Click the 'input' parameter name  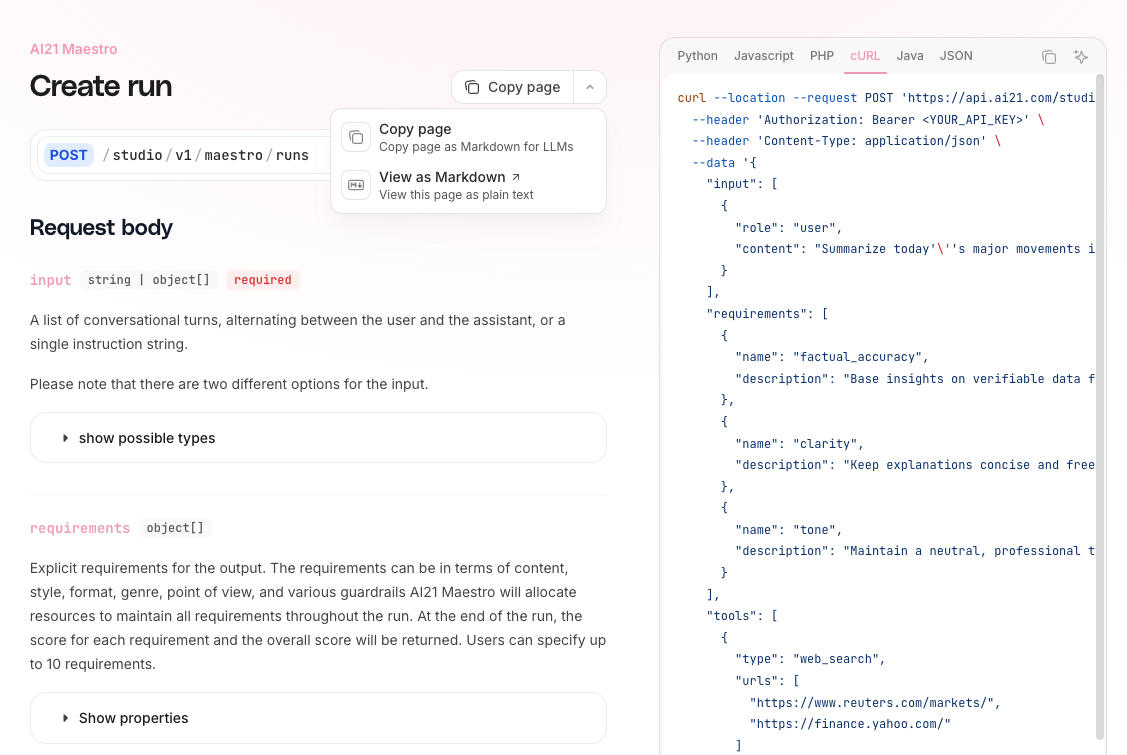tap(50, 280)
